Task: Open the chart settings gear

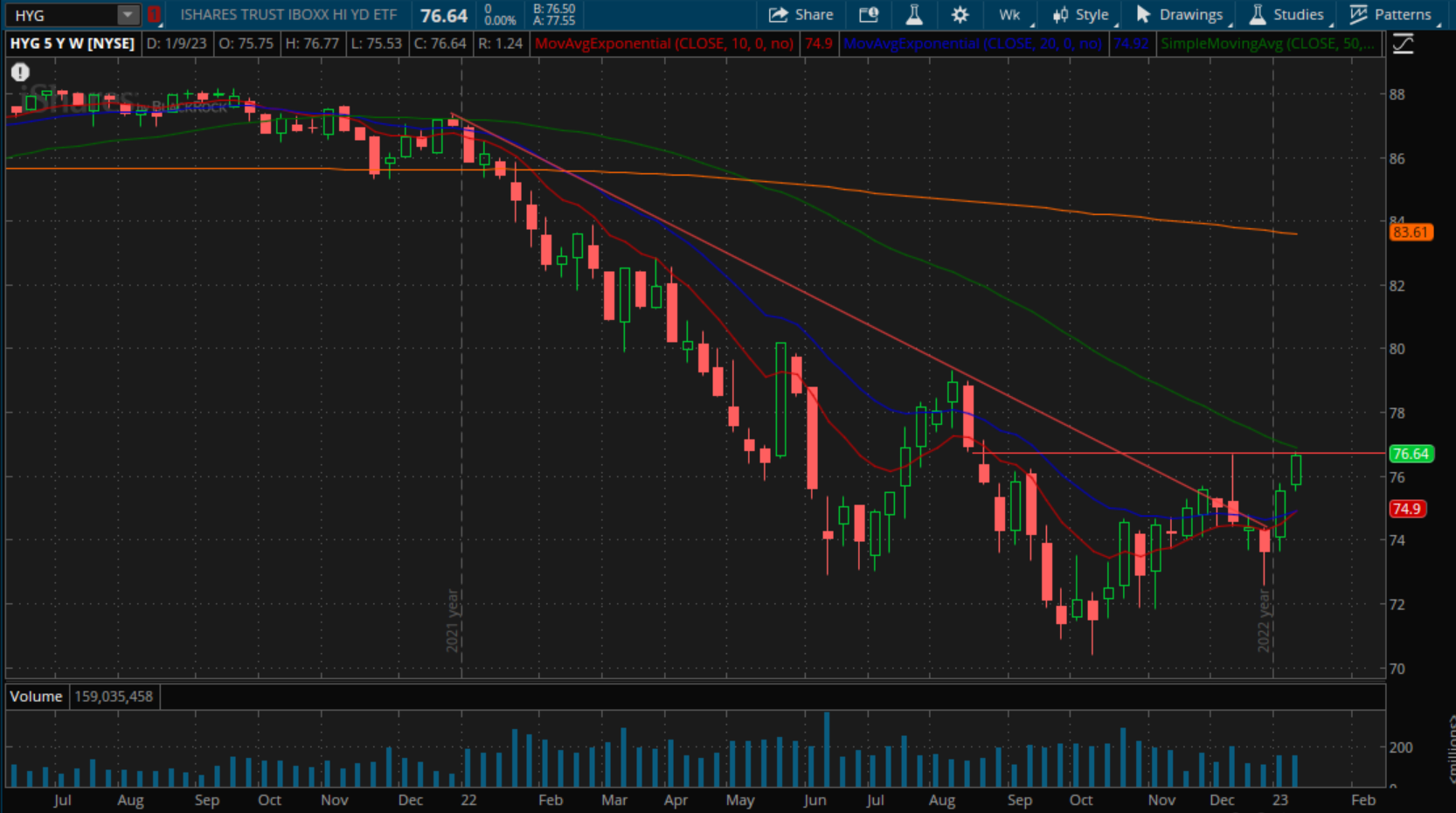Action: pos(960,14)
